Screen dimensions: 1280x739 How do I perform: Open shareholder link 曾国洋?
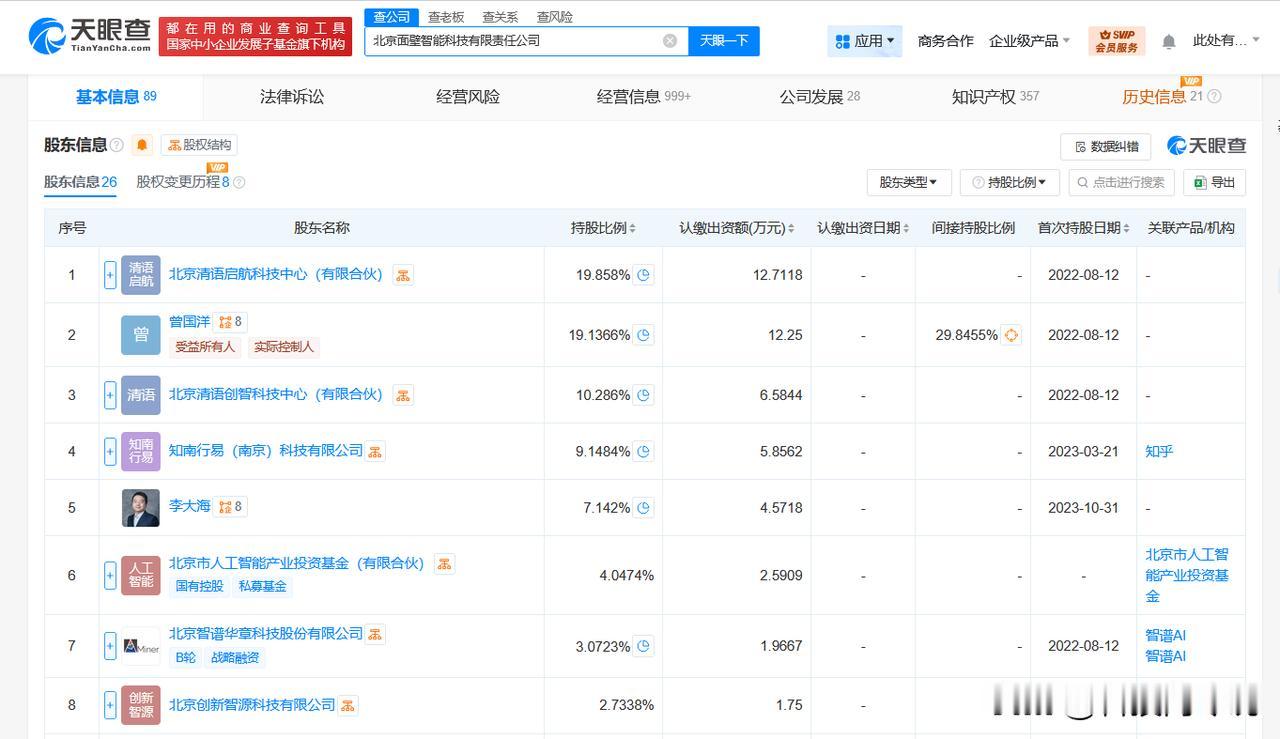(189, 322)
